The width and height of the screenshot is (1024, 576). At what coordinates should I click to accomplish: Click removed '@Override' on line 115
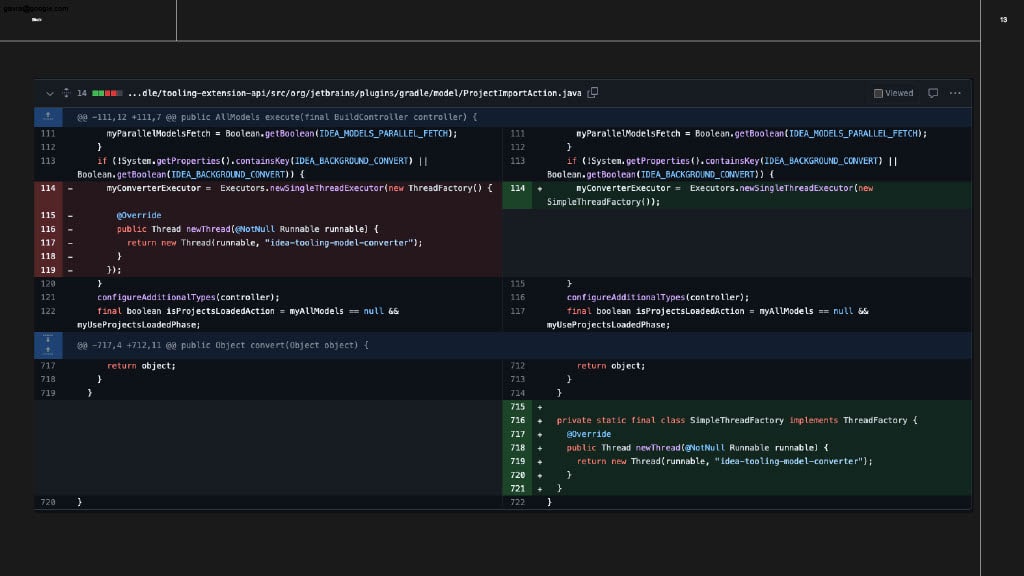139,216
